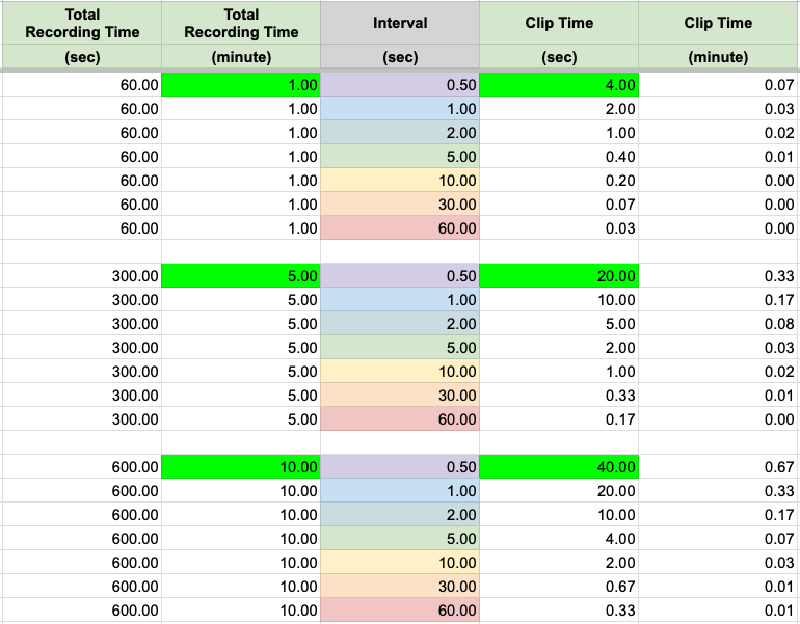Click the "Total Recording Time" header above "(sec)"

point(82,23)
